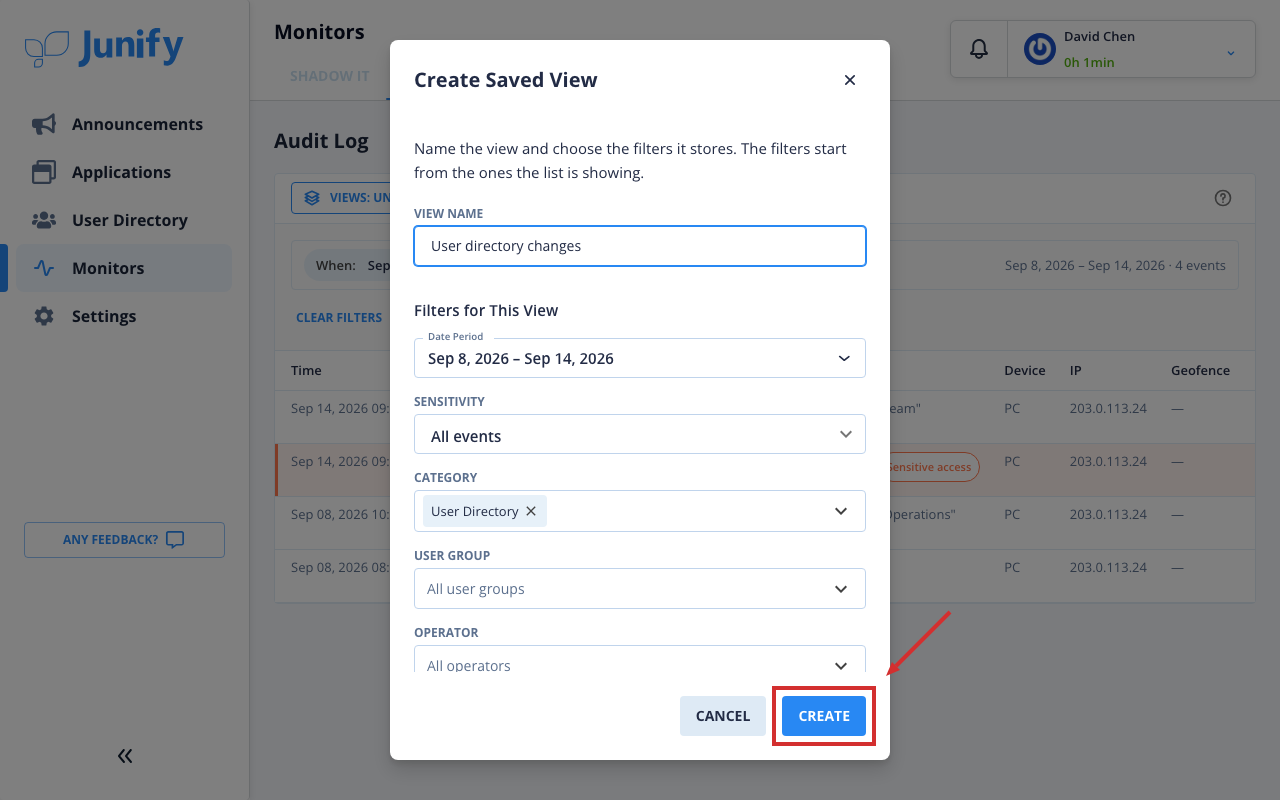Click David Chen's power avatar icon
The height and width of the screenshot is (800, 1280).
(1040, 49)
